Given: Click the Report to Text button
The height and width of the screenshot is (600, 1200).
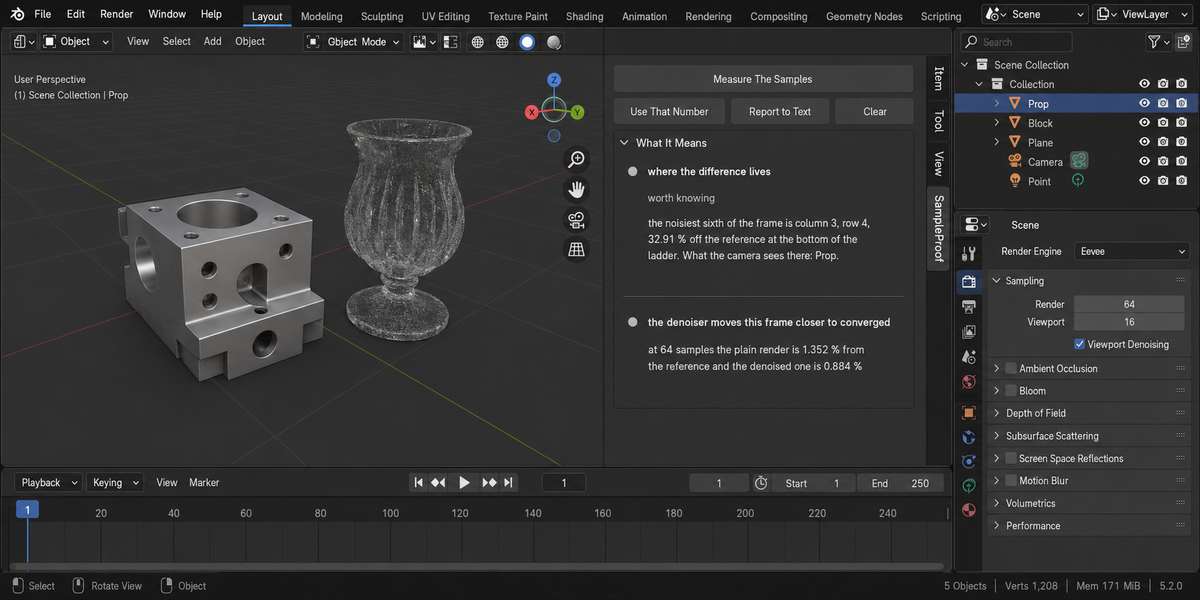Looking at the screenshot, I should point(780,112).
